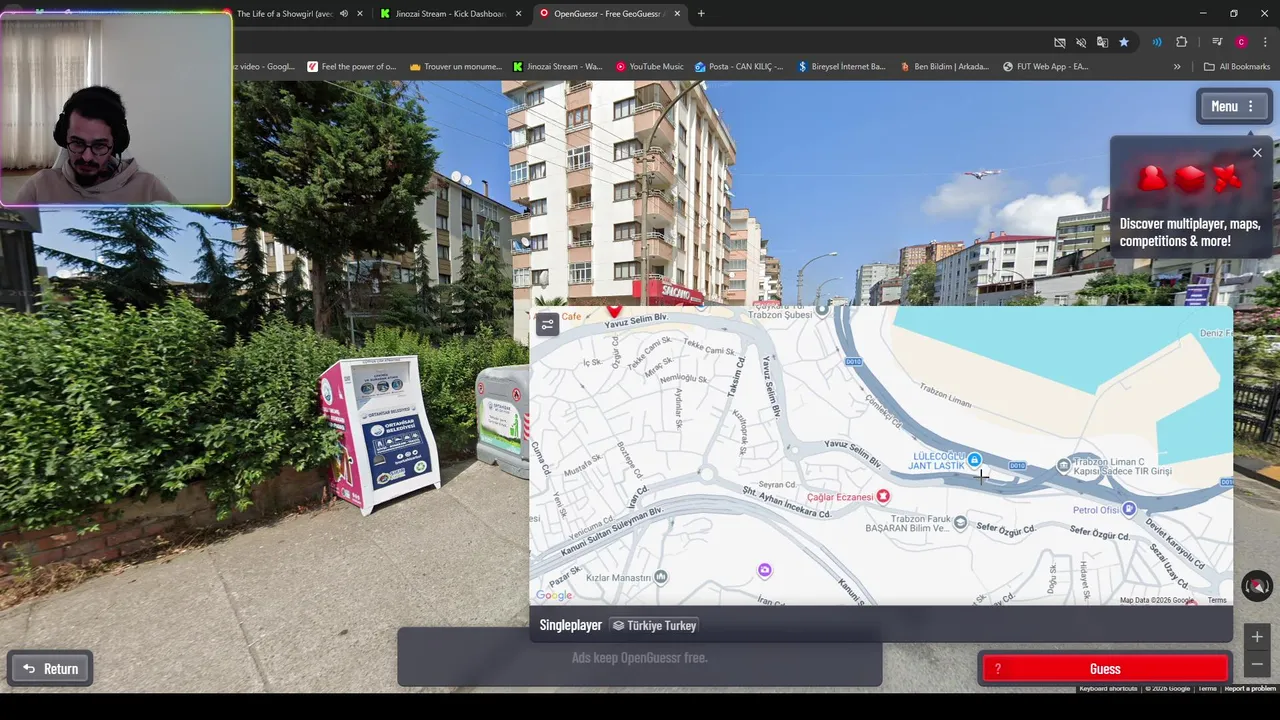Open the Chrome extensions puzzle icon

[x=1182, y=42]
